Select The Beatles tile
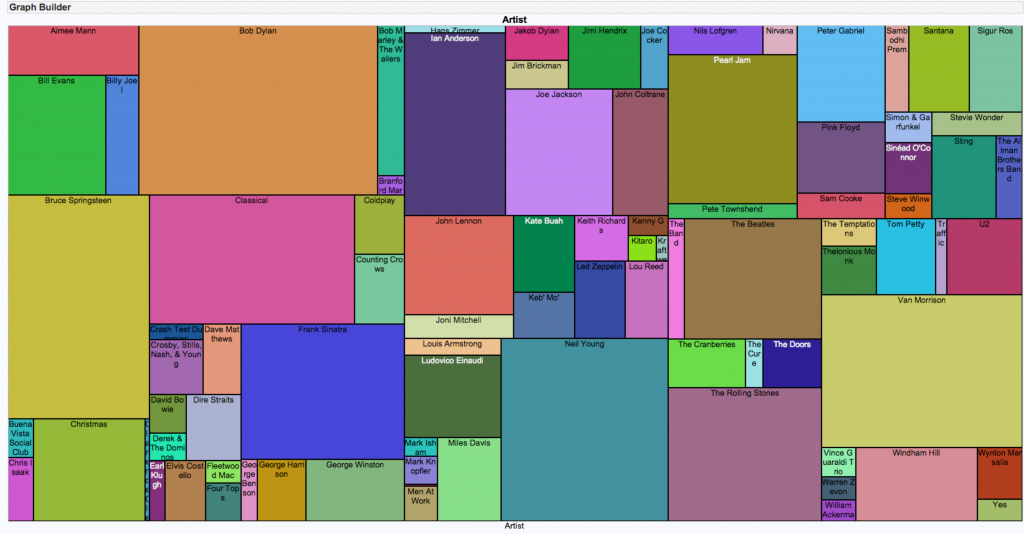 tap(752, 279)
